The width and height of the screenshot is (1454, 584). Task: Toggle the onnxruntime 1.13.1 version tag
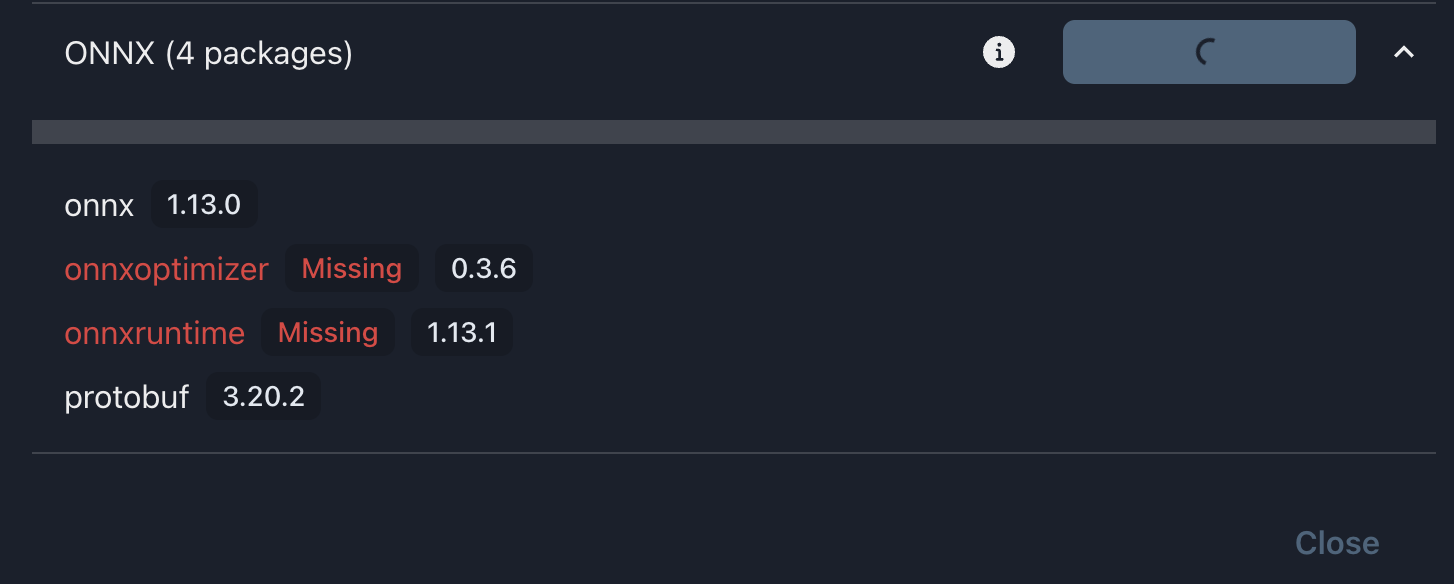[x=462, y=332]
